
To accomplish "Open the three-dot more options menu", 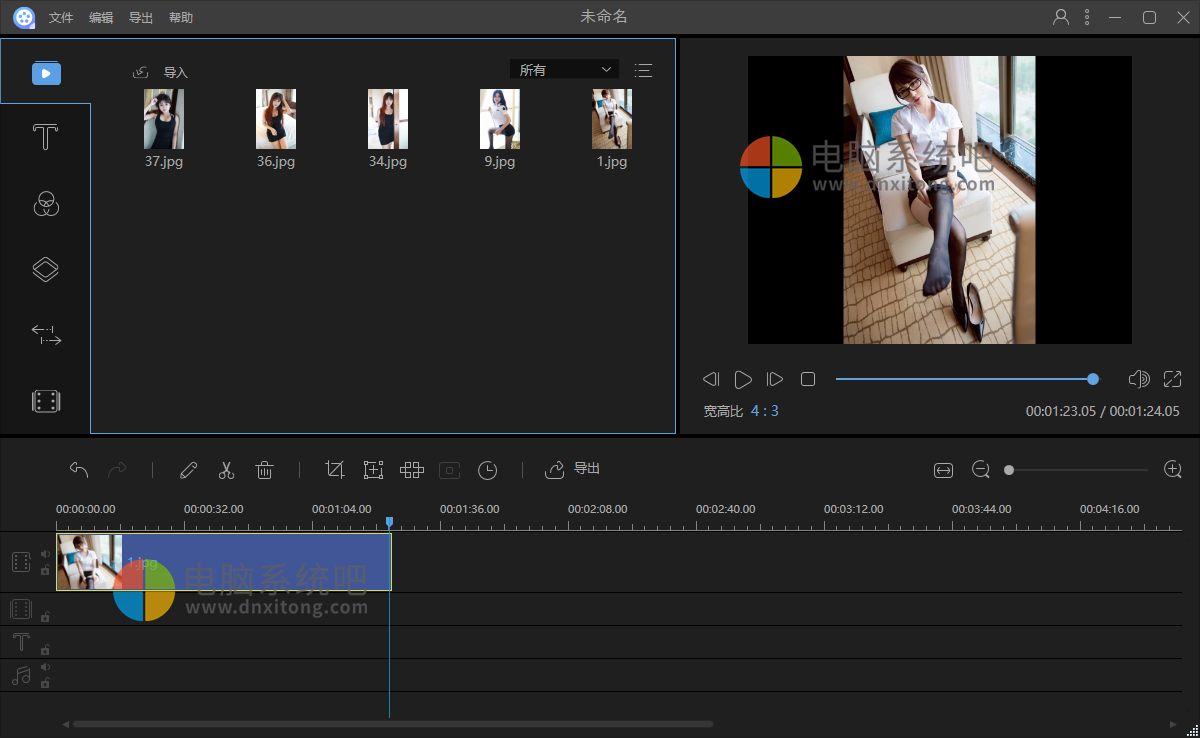I will click(x=1089, y=17).
